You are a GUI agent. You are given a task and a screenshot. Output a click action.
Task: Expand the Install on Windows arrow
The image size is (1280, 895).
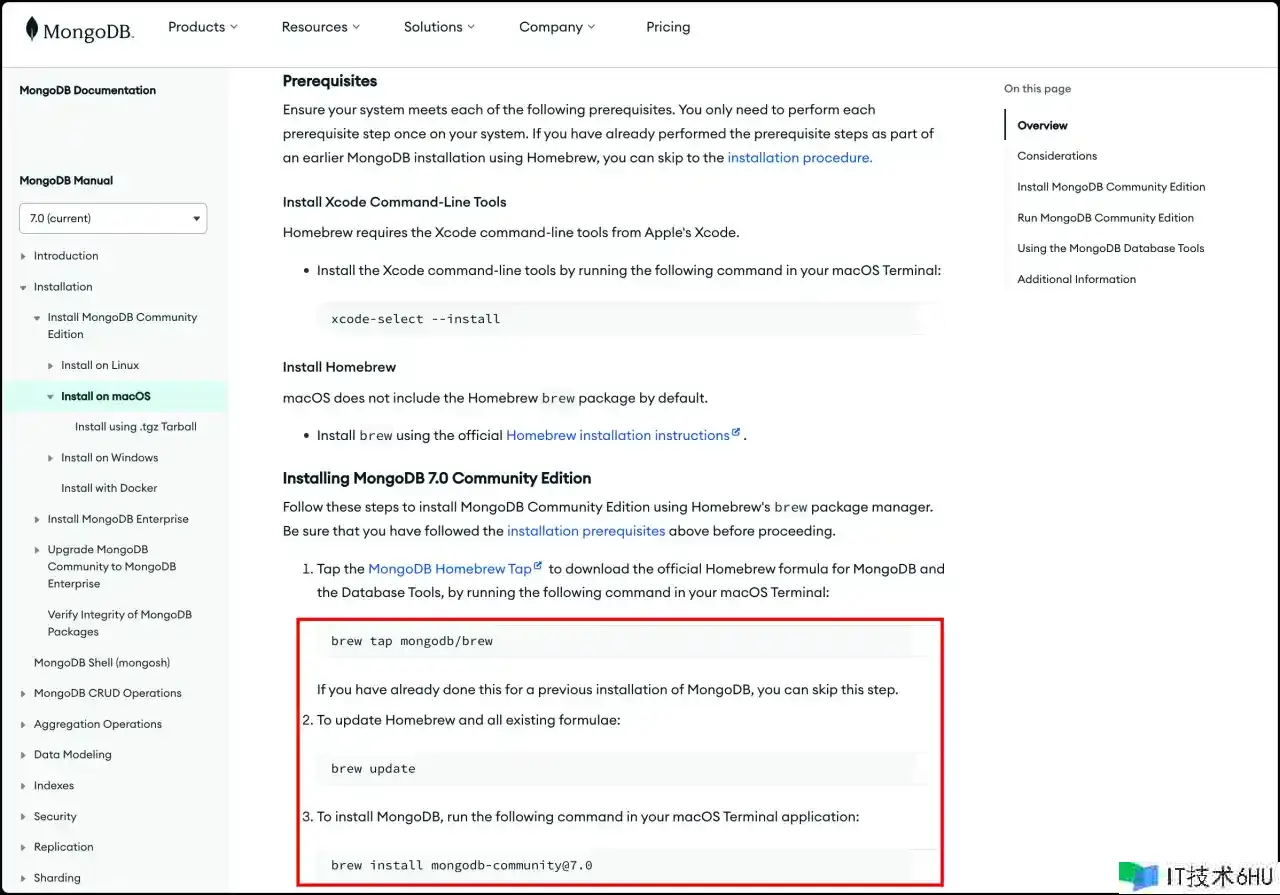(51, 458)
